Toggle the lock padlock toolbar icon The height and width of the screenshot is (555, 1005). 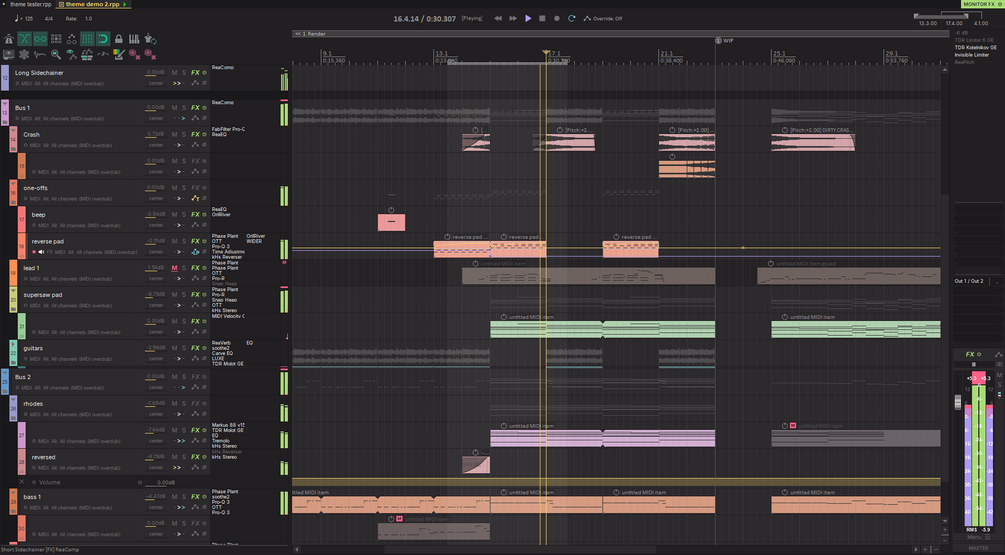pyautogui.click(x=119, y=39)
